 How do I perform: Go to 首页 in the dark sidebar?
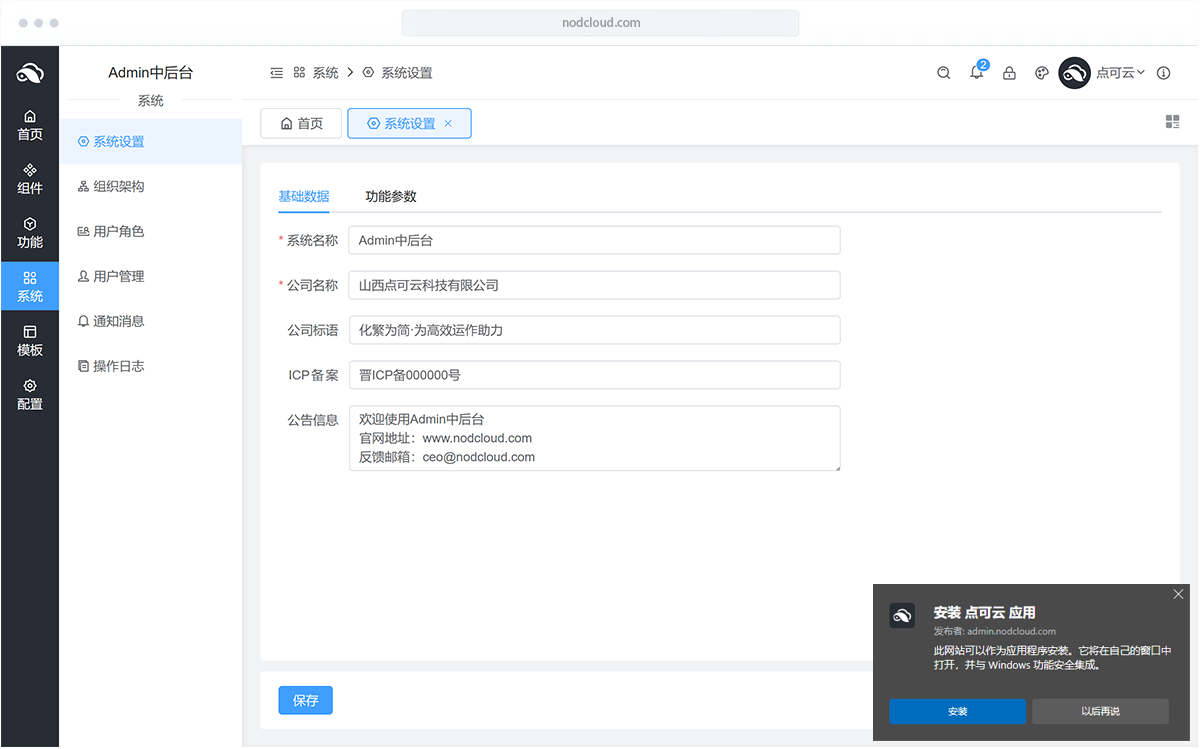[x=30, y=125]
